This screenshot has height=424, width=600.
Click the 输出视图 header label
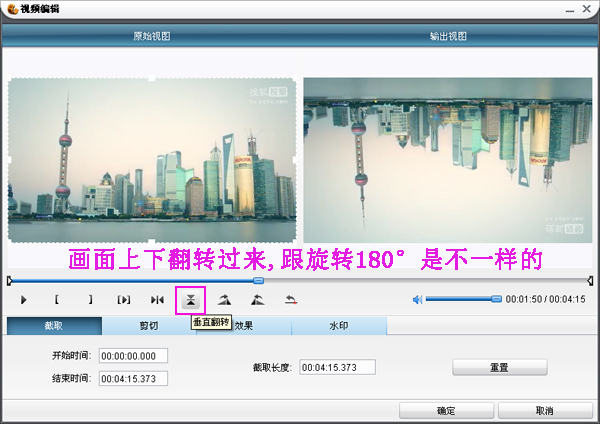pyautogui.click(x=448, y=36)
